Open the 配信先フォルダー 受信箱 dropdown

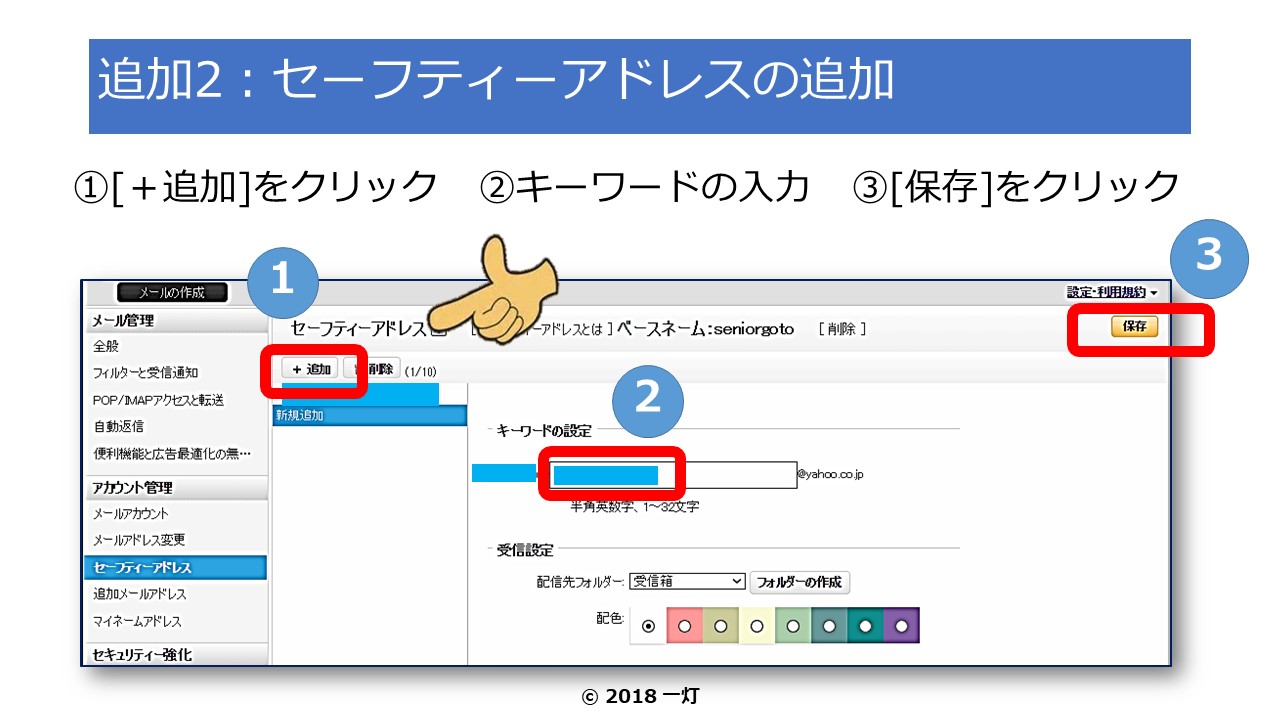(687, 581)
